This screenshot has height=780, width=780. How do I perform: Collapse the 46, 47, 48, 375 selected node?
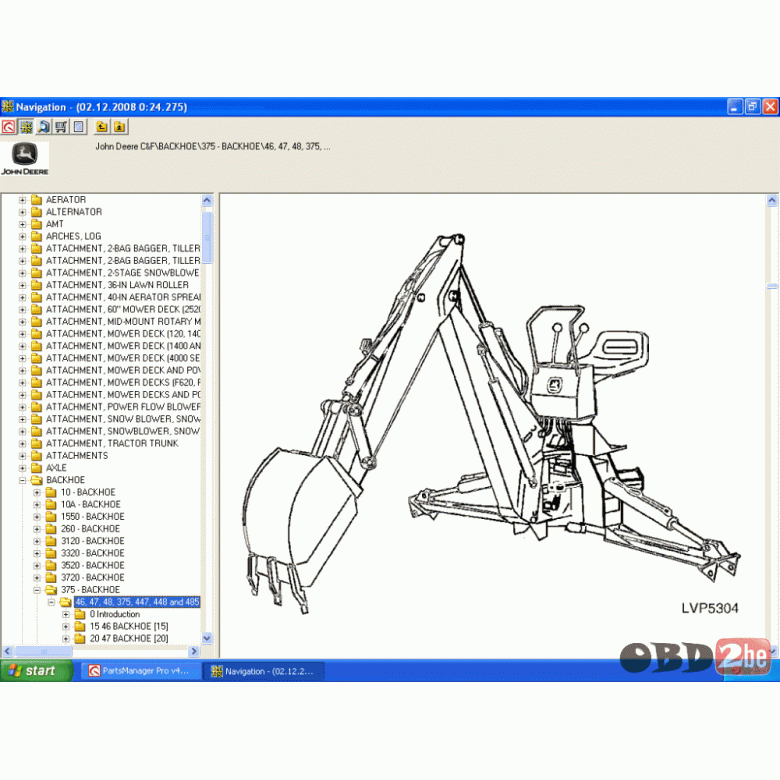coord(51,602)
